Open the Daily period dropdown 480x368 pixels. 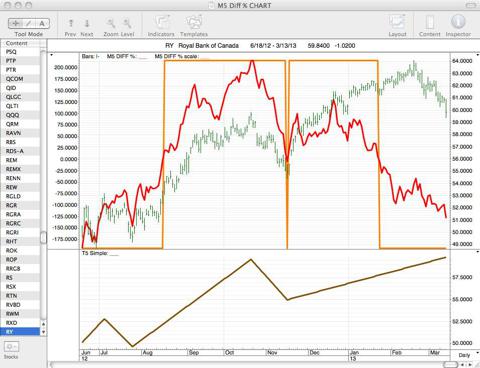465,355
